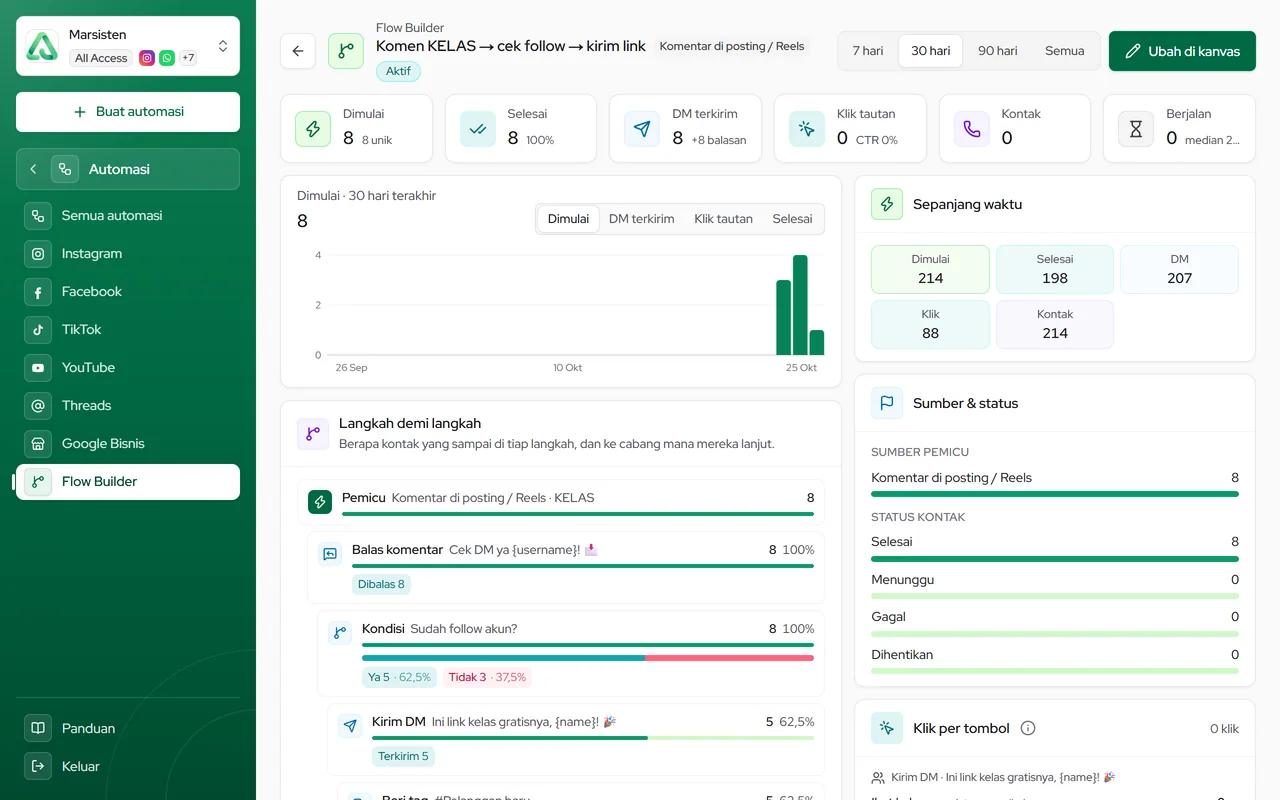Click the Marsisten logo icon
Image resolution: width=1280 pixels, height=800 pixels.
click(42, 46)
